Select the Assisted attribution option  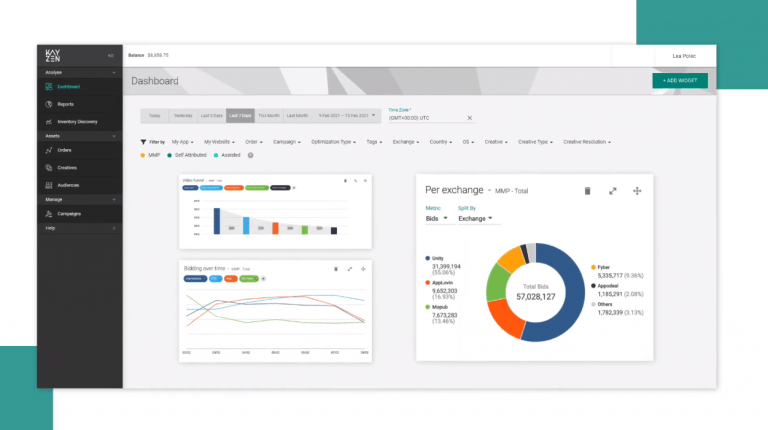(230, 155)
